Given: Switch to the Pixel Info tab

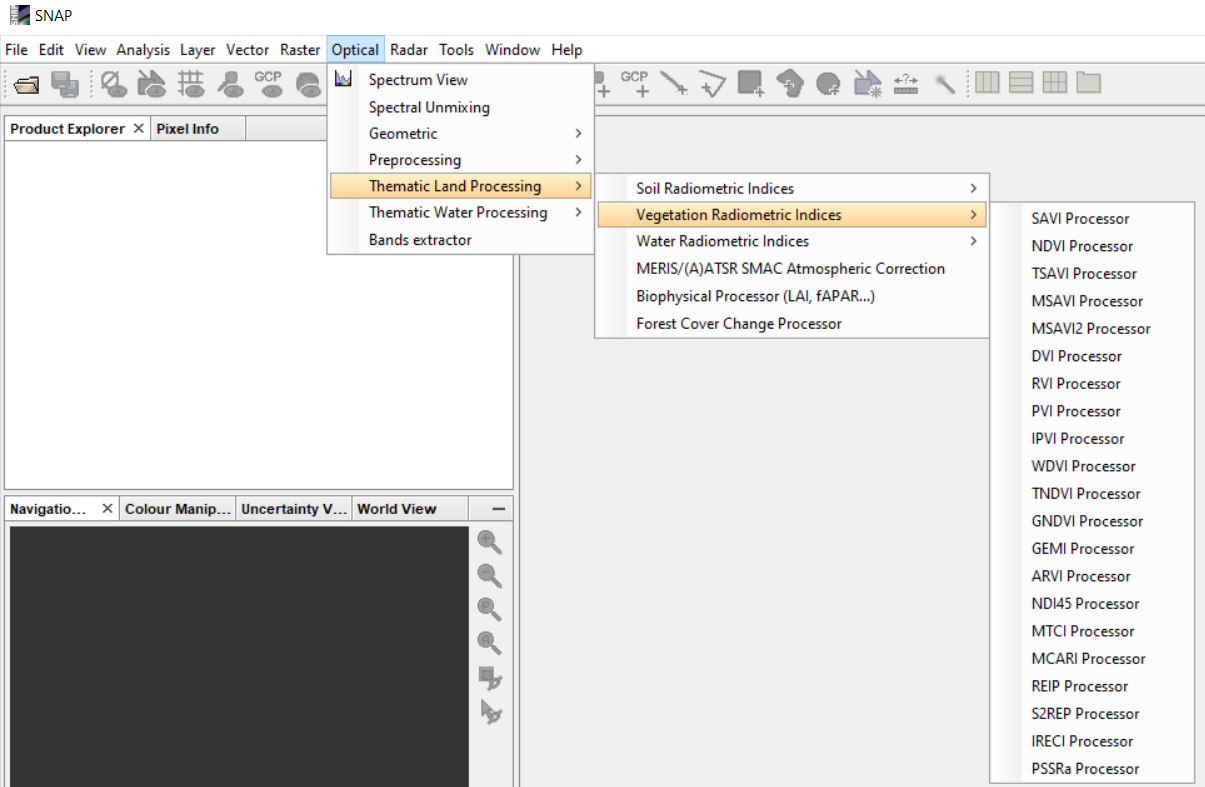Looking at the screenshot, I should (187, 129).
